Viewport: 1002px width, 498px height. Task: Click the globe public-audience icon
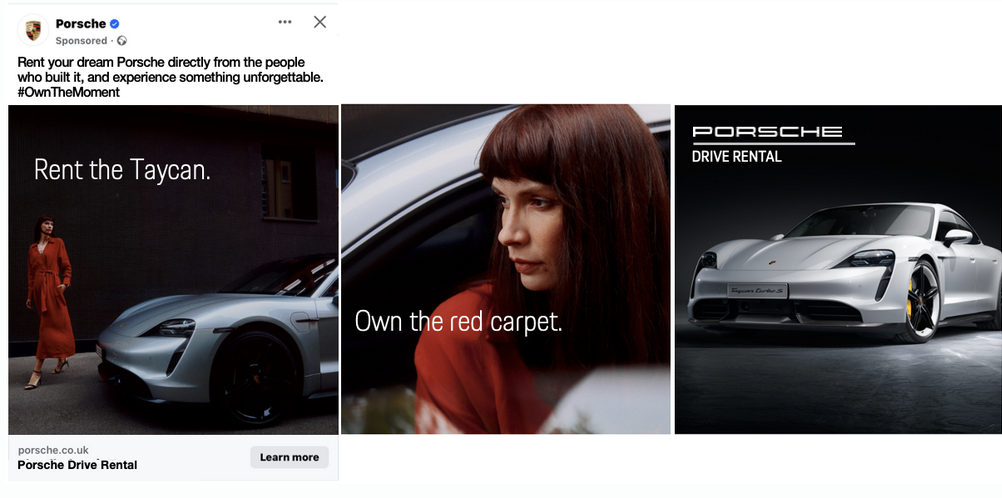tap(121, 40)
